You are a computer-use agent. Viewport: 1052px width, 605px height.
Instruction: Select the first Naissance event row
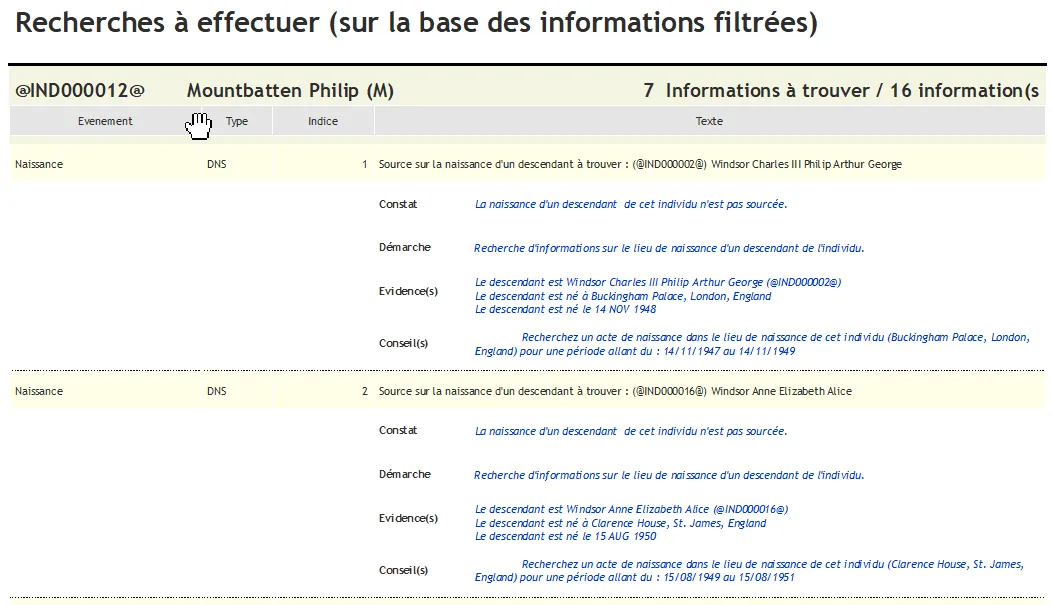tap(39, 164)
